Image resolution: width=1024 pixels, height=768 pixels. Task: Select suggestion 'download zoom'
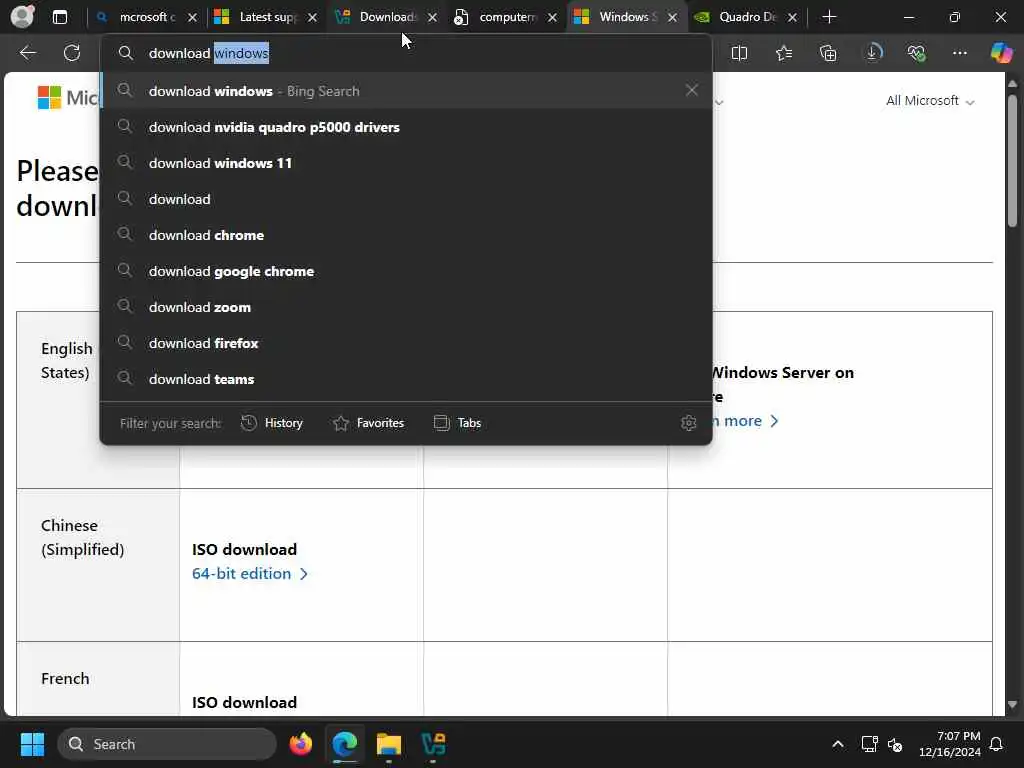click(406, 306)
